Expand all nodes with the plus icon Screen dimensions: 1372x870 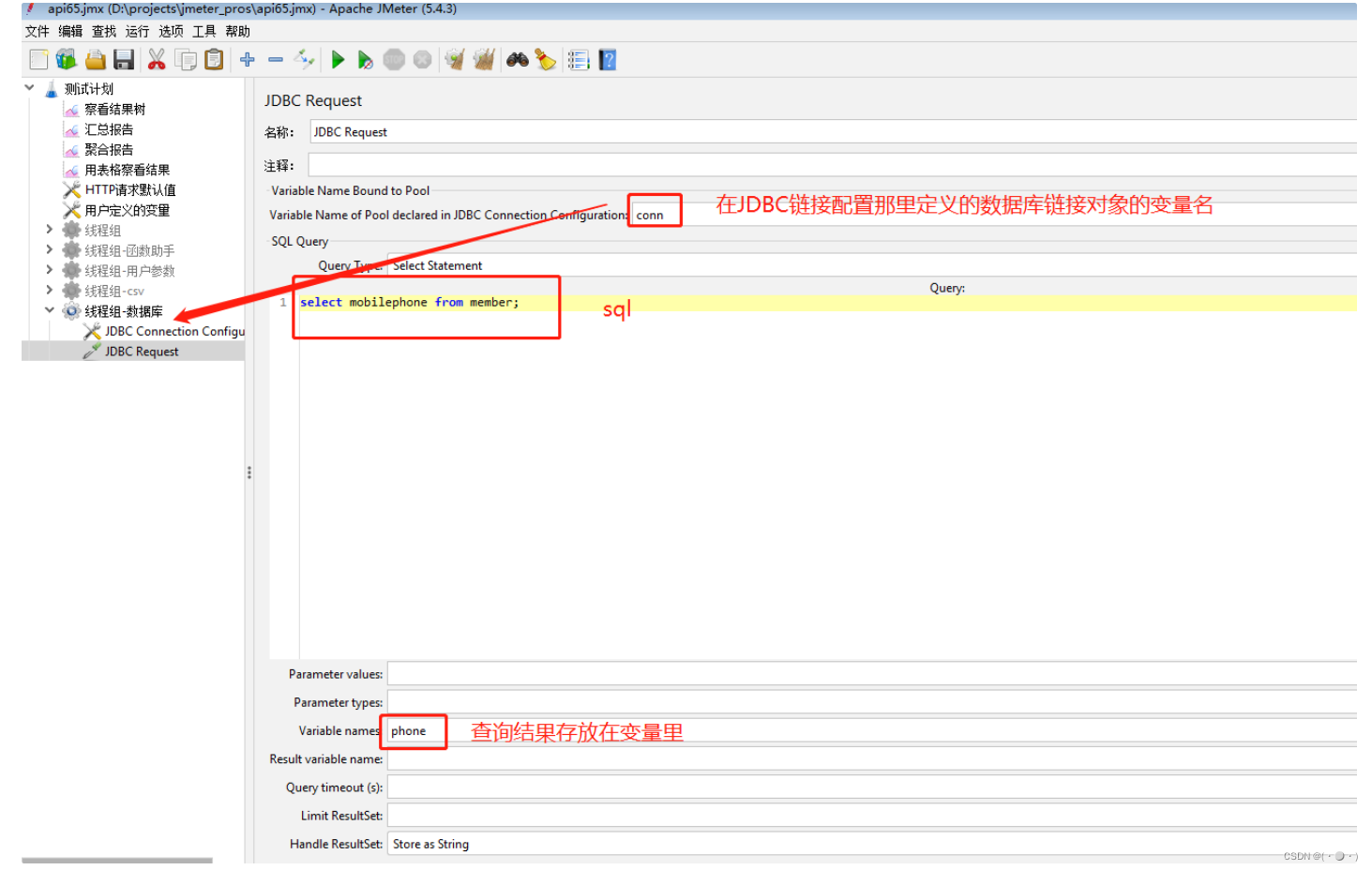click(x=248, y=60)
